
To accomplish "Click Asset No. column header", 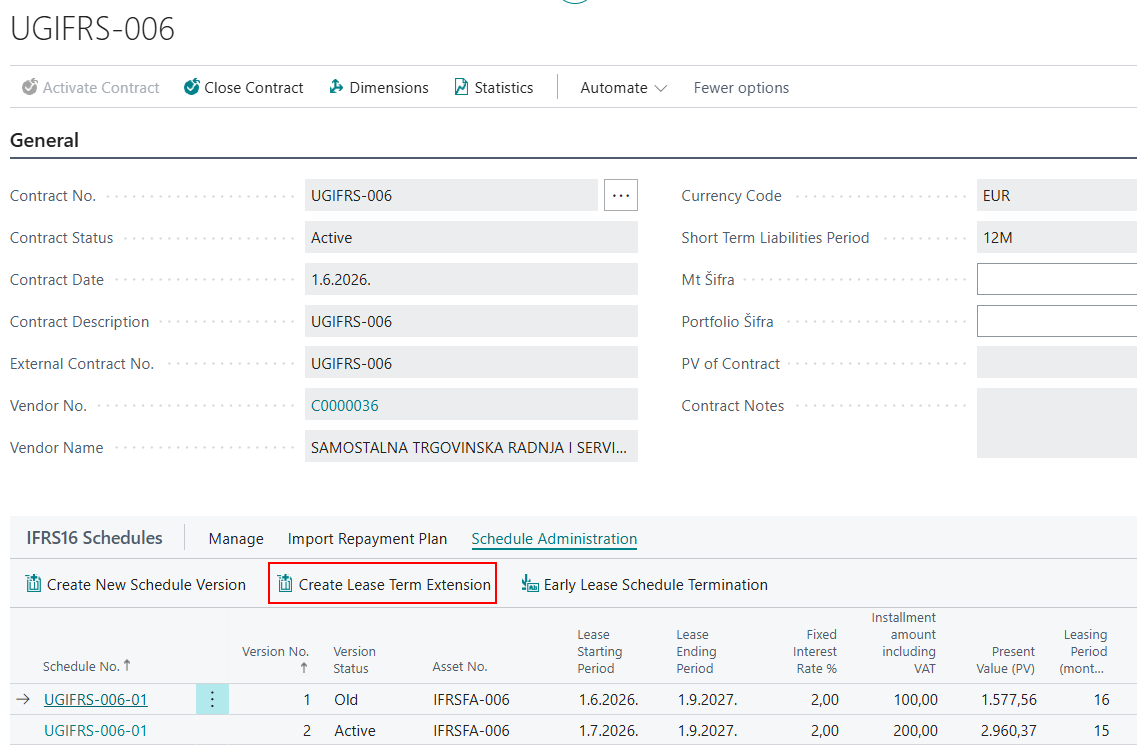I will point(460,666).
